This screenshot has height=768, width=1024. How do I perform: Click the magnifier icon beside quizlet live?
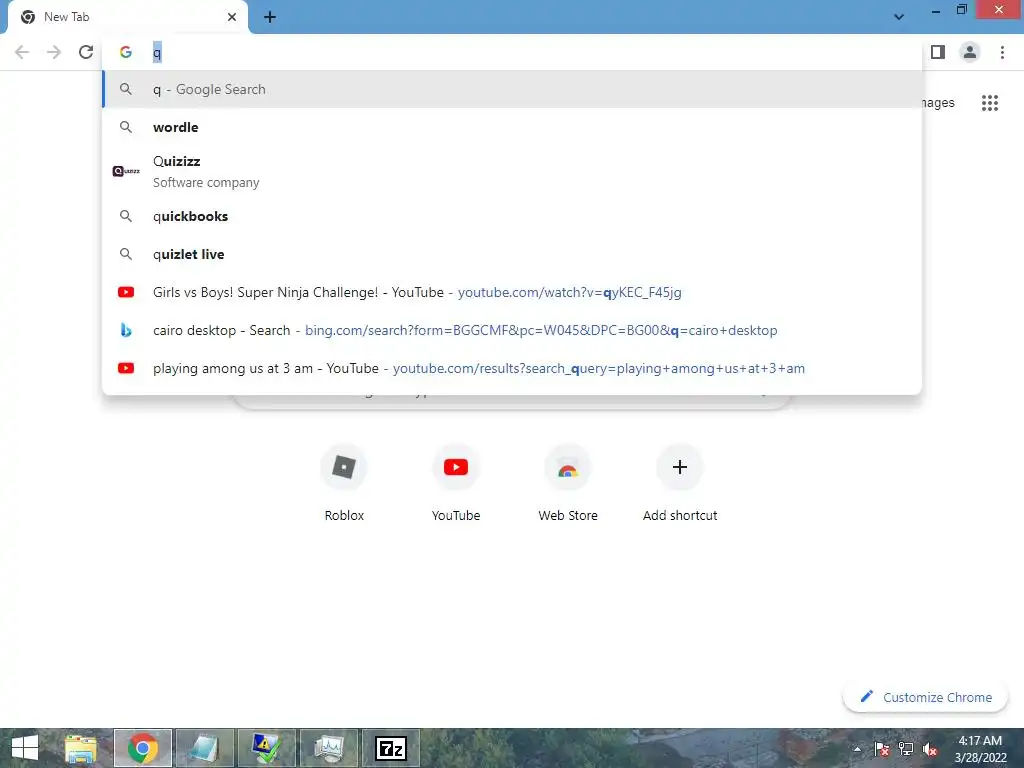126,254
